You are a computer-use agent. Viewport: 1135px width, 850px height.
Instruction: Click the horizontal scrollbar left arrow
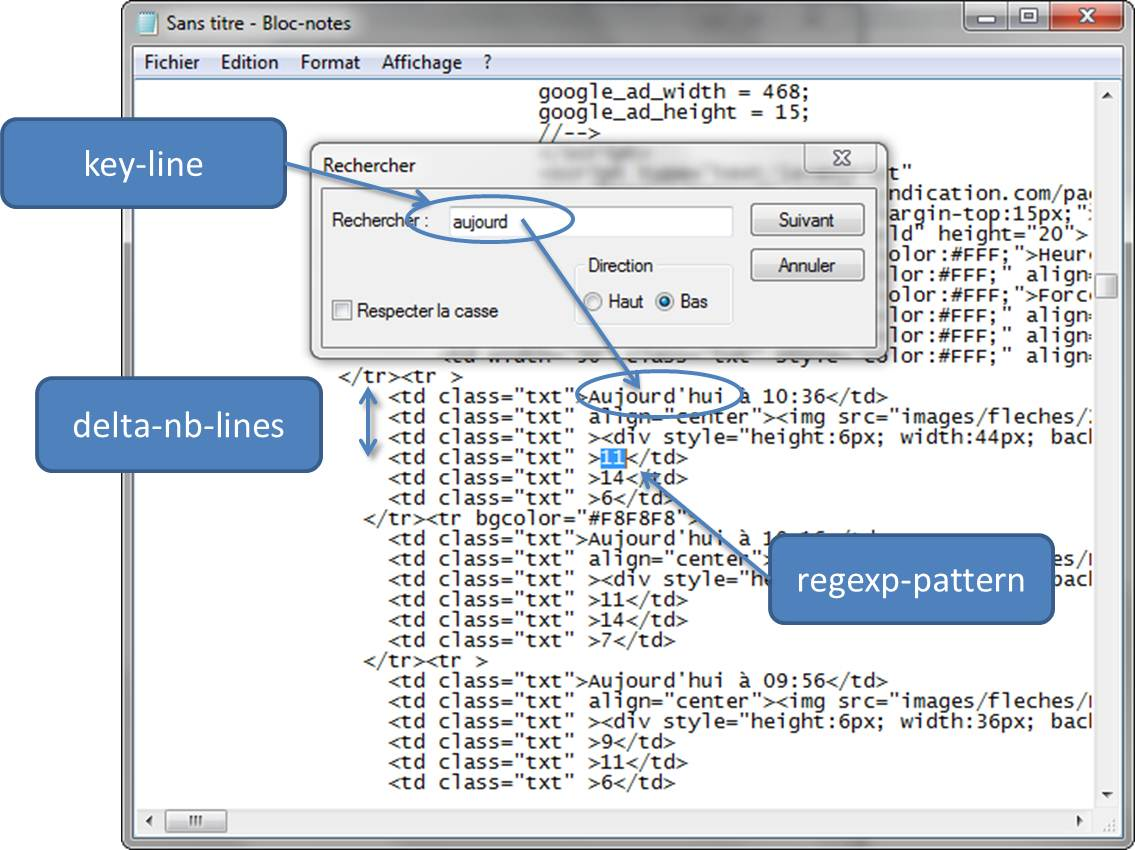(x=149, y=821)
